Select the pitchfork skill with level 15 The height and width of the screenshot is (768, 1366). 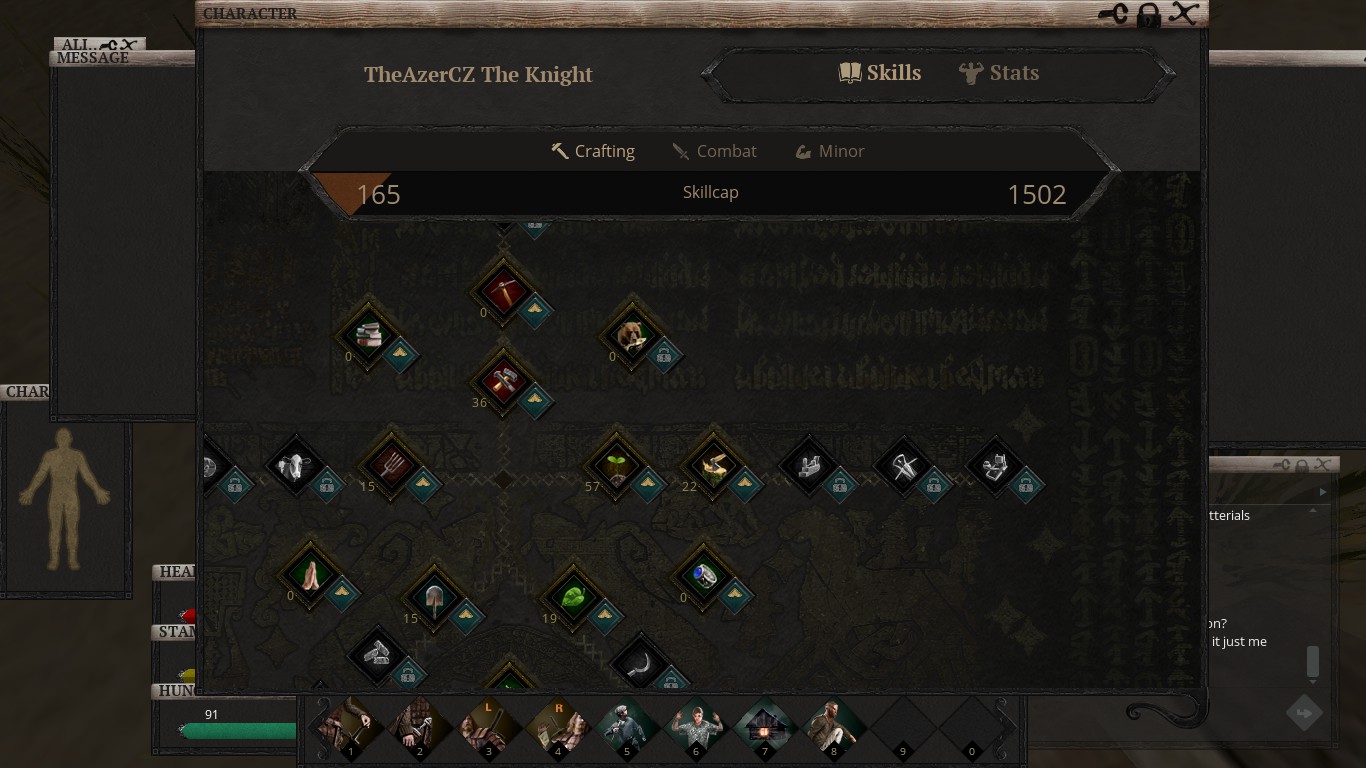click(392, 466)
